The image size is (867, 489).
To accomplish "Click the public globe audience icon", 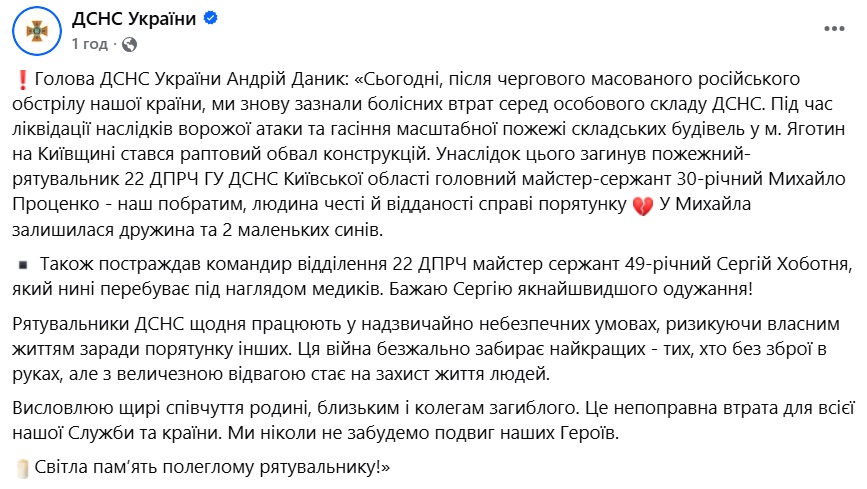I will [131, 45].
